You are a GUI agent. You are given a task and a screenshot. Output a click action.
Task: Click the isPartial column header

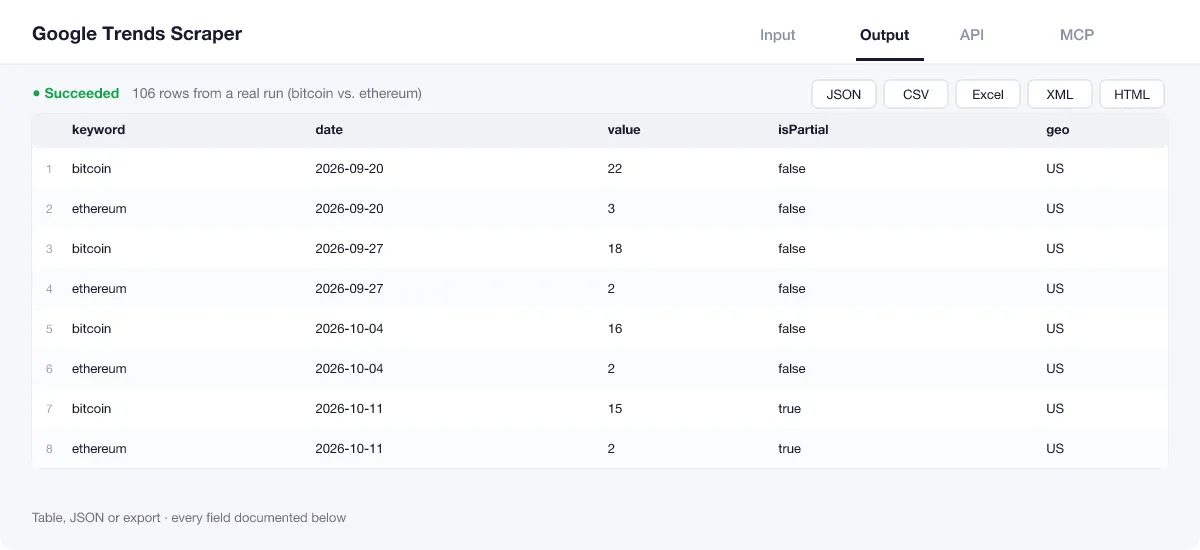click(803, 130)
